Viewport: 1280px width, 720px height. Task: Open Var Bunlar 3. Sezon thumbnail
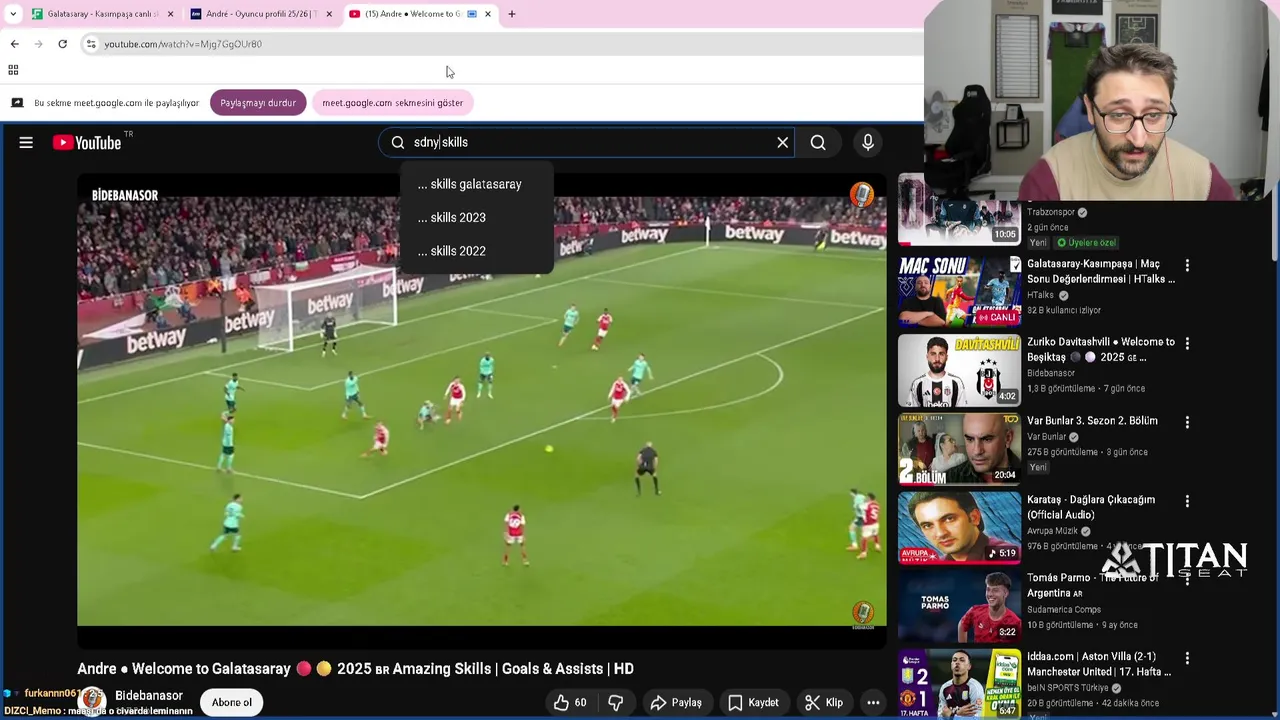(959, 449)
